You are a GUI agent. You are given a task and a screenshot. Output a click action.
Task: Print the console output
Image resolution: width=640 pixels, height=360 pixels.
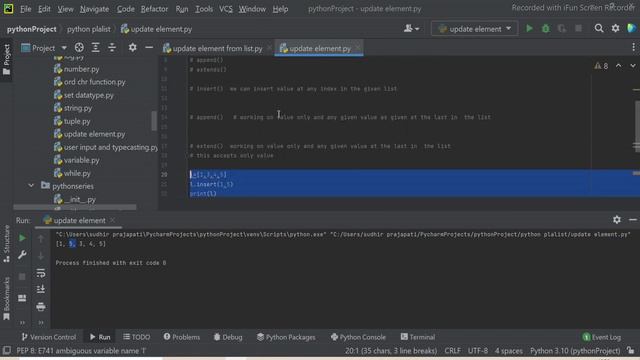point(41,307)
